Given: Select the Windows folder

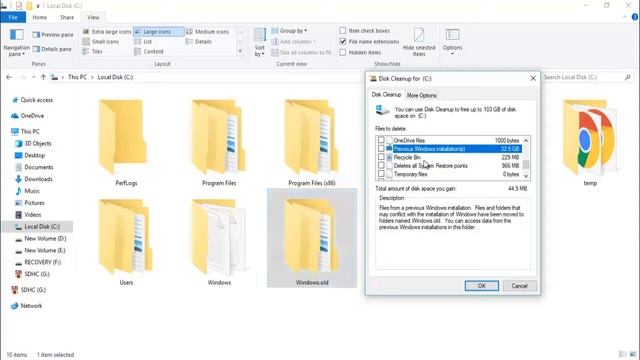Looking at the screenshot, I should [219, 242].
